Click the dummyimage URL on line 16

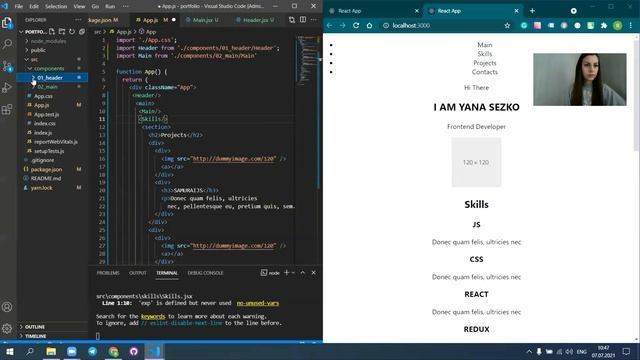click(234, 159)
